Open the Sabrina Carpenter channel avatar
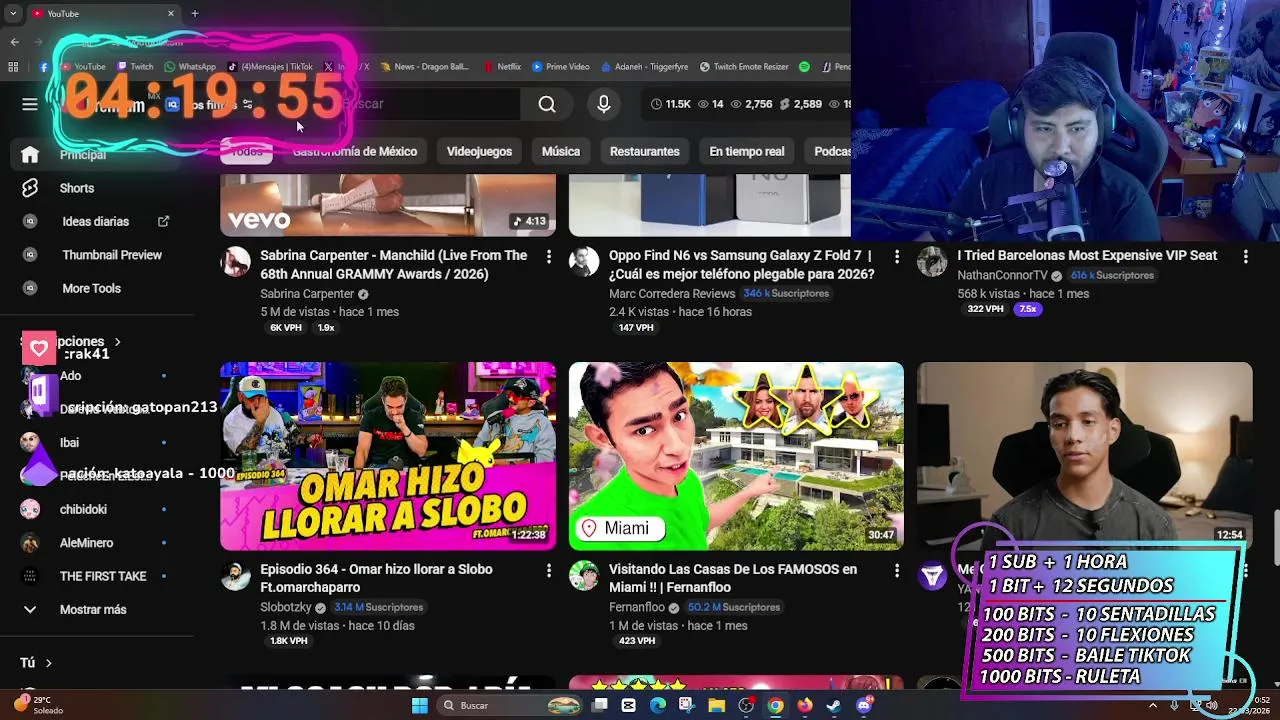1280x720 pixels. click(236, 262)
